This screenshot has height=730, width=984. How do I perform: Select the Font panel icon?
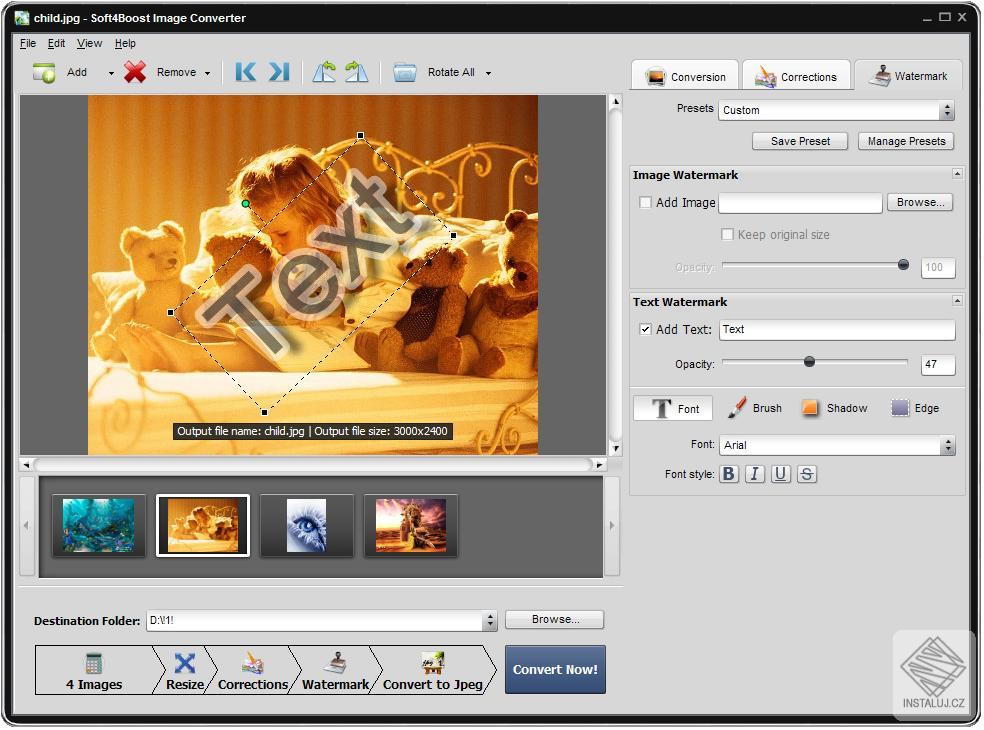click(x=672, y=408)
